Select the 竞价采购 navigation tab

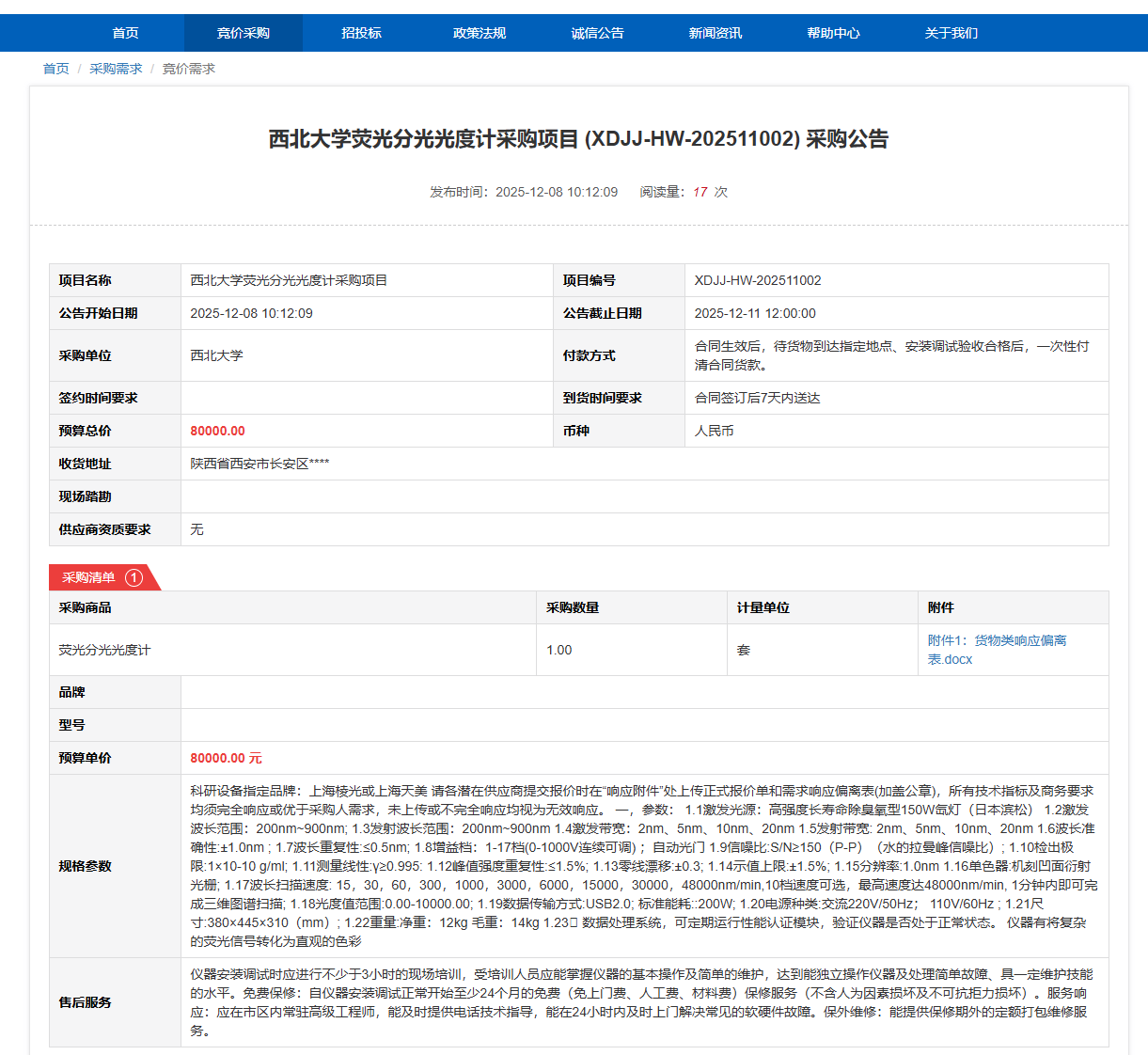pos(243,33)
